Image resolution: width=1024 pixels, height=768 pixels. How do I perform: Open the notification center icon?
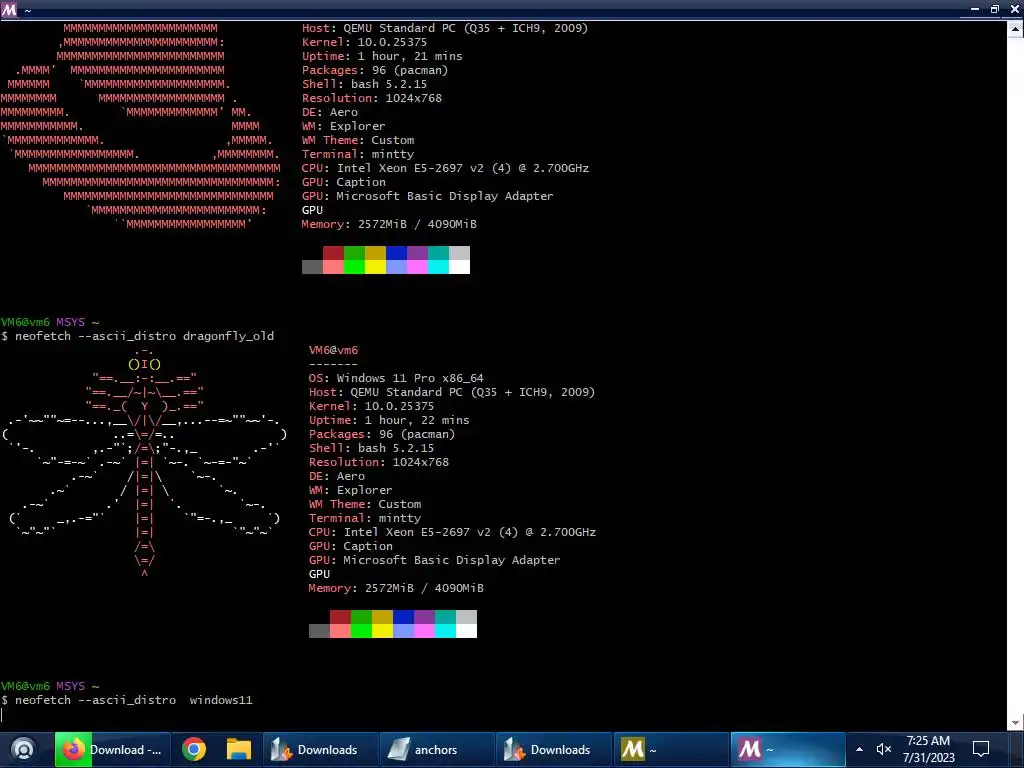pos(981,749)
